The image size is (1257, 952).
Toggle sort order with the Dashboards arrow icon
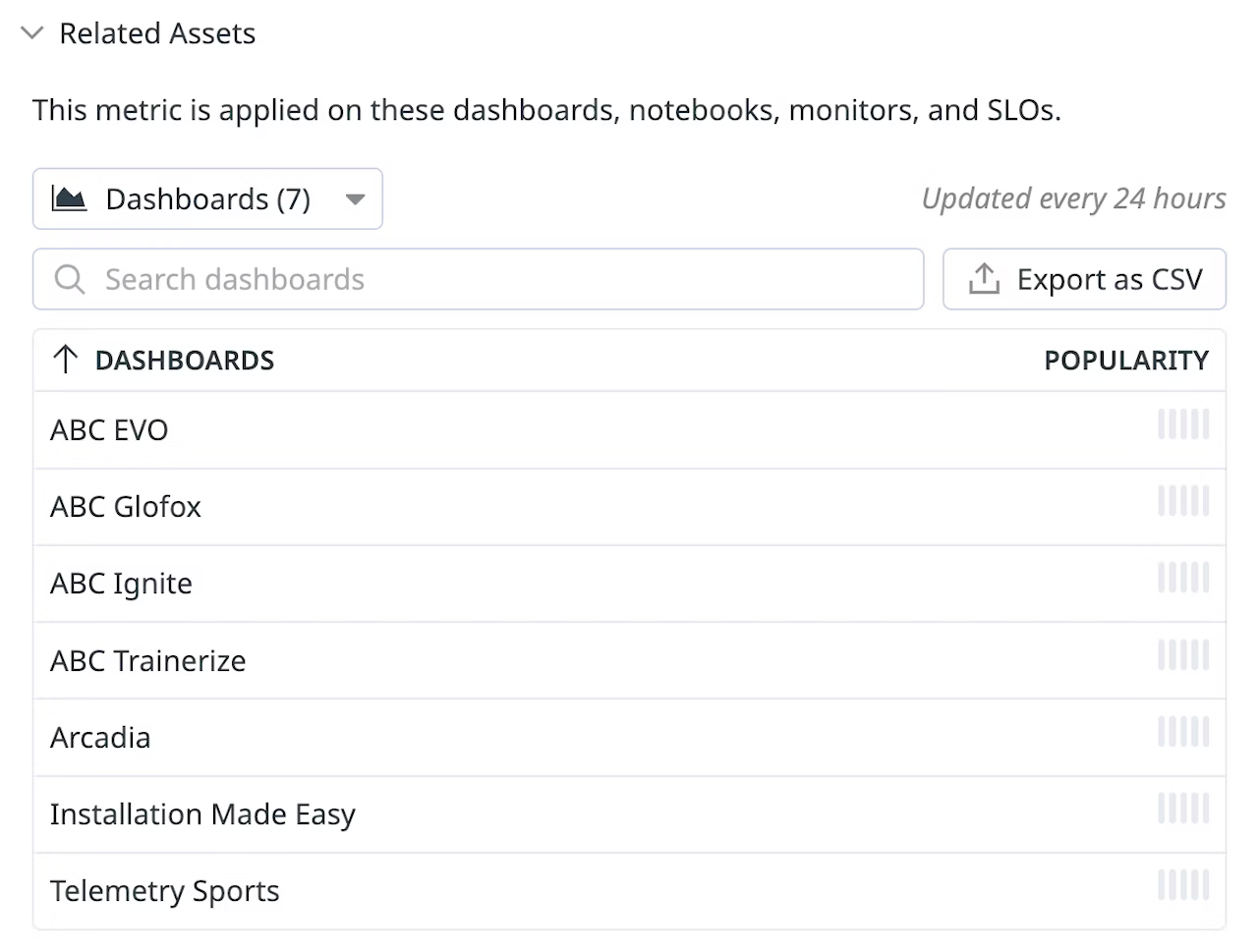coord(65,361)
